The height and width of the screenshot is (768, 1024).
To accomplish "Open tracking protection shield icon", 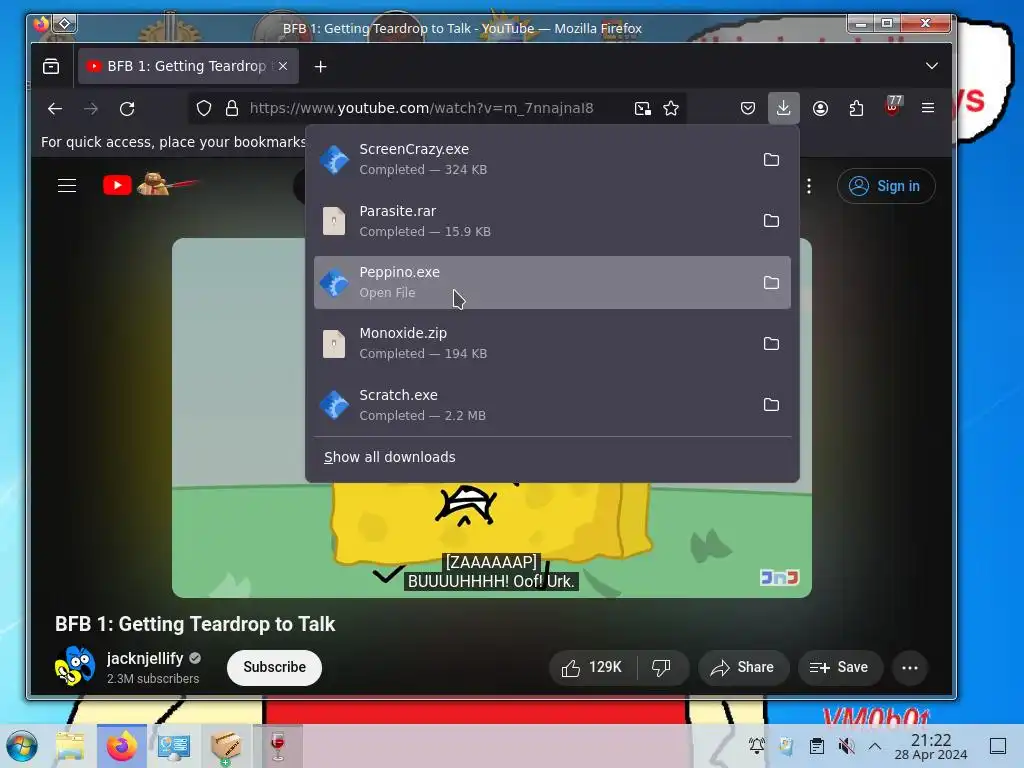I will pyautogui.click(x=204, y=108).
